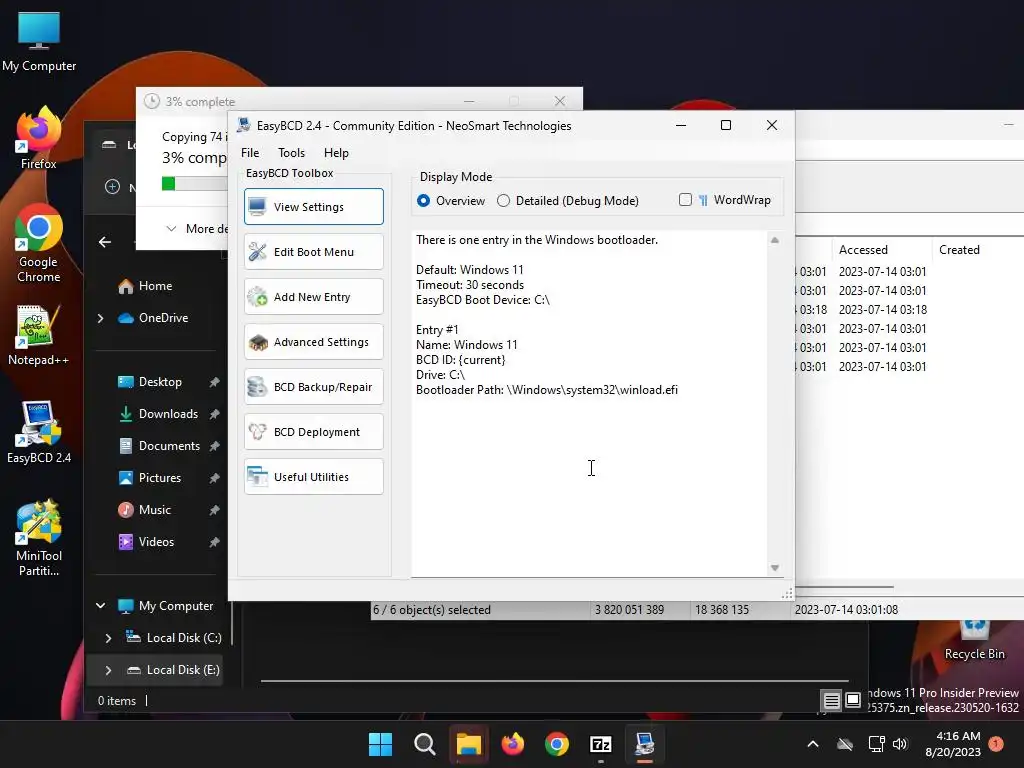
Task: Open View Settings in EasyBCD Toolbox
Action: 313,206
